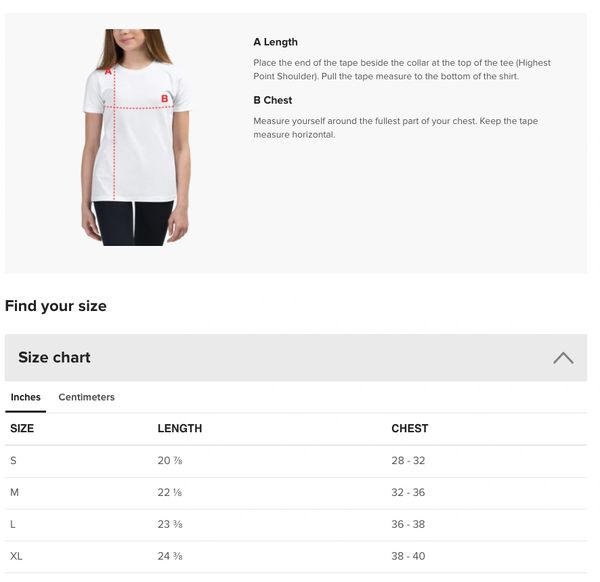This screenshot has width=600, height=582.
Task: Select the size XL row
Action: pos(296,556)
